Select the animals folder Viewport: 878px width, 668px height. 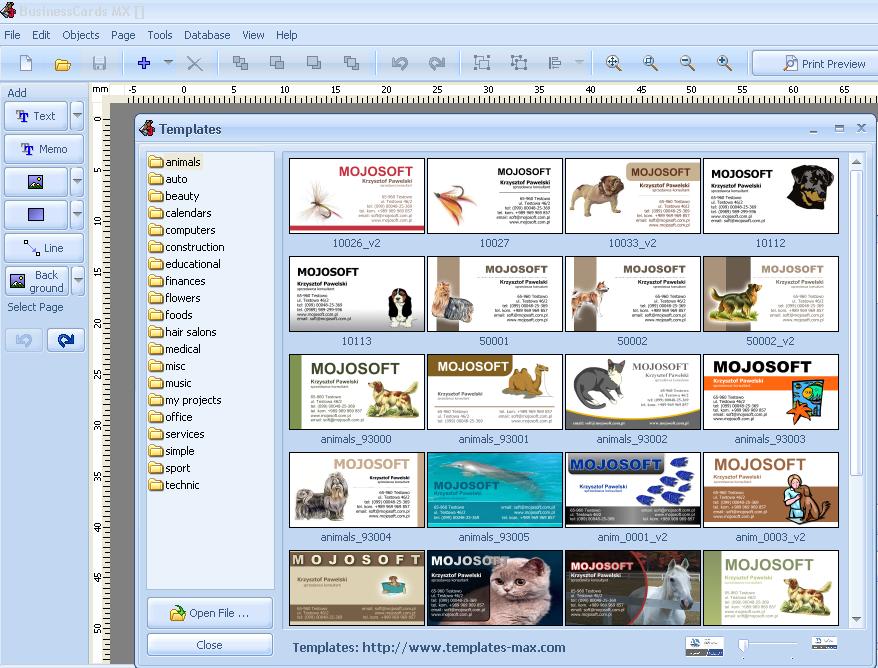pos(175,162)
